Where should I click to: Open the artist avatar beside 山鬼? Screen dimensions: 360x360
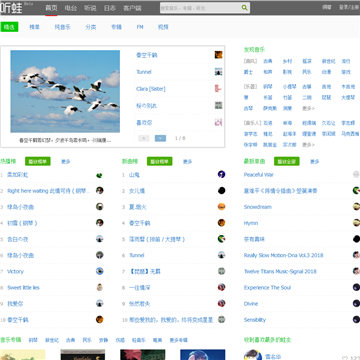point(221,174)
